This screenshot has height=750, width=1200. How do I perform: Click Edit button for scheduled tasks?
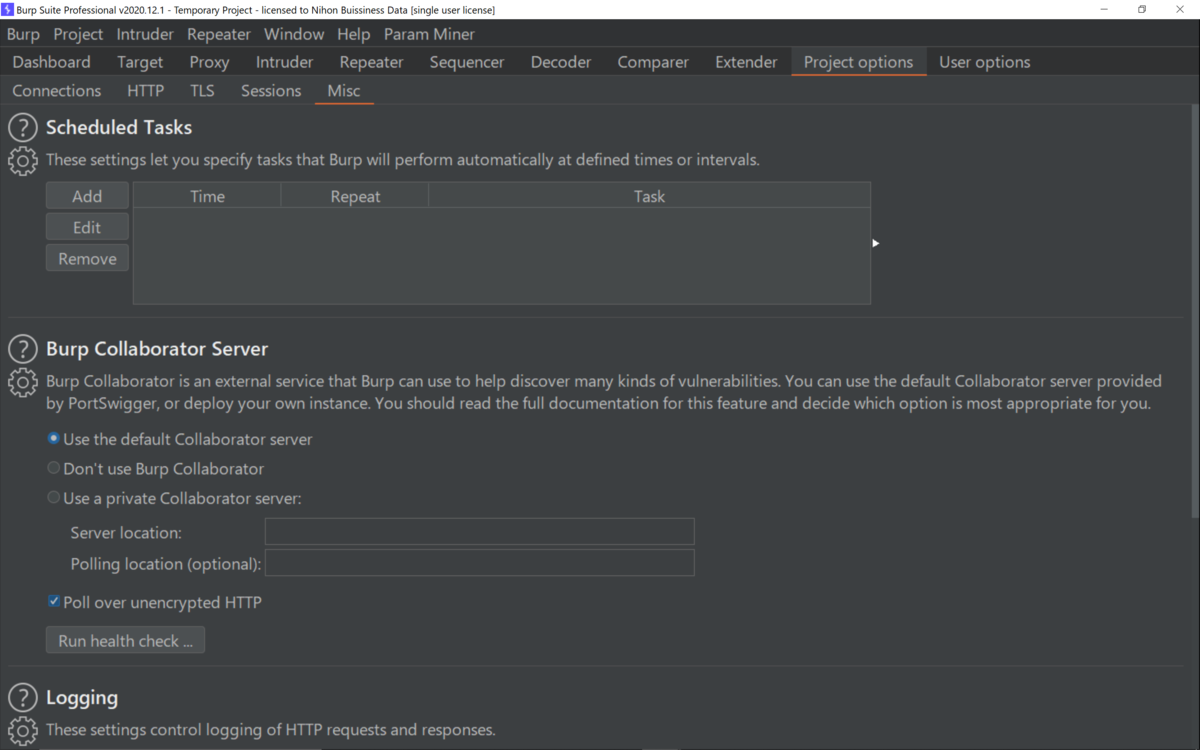(x=87, y=227)
